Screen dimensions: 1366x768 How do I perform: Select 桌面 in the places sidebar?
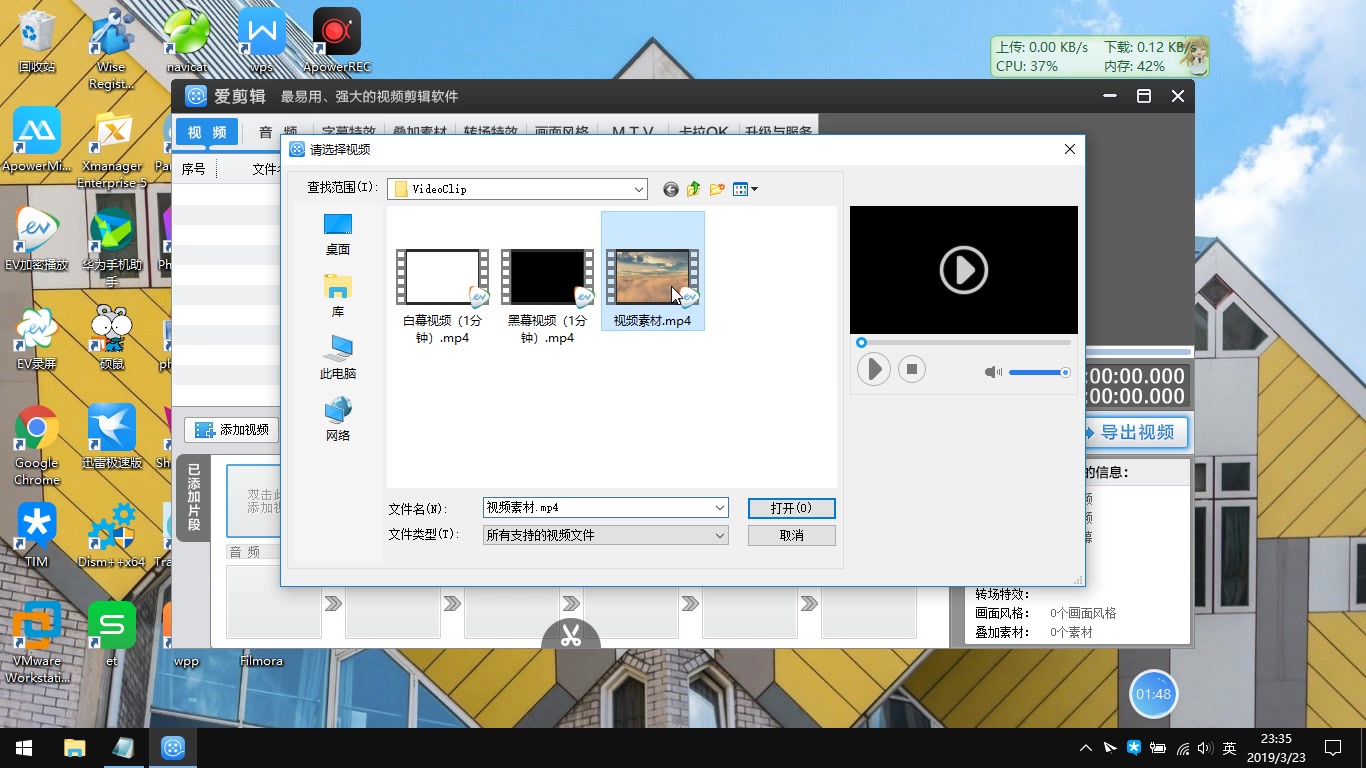[x=338, y=235]
